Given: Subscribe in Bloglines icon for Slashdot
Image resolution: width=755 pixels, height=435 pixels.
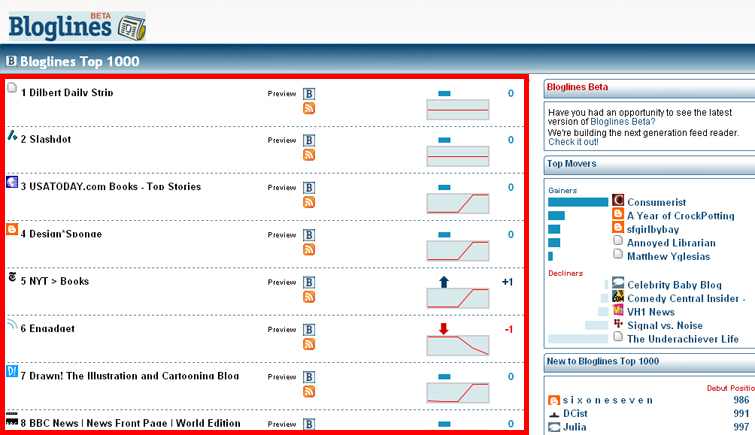Looking at the screenshot, I should coord(309,140).
